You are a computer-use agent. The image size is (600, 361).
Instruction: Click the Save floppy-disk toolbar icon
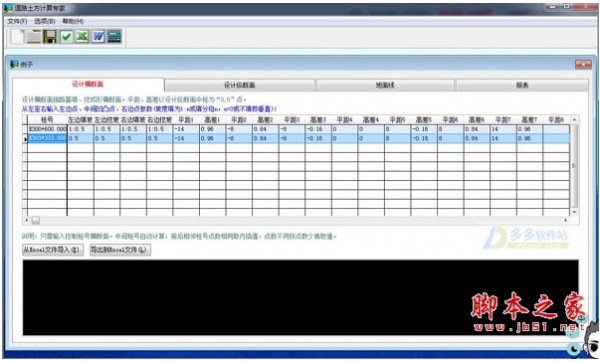point(50,37)
